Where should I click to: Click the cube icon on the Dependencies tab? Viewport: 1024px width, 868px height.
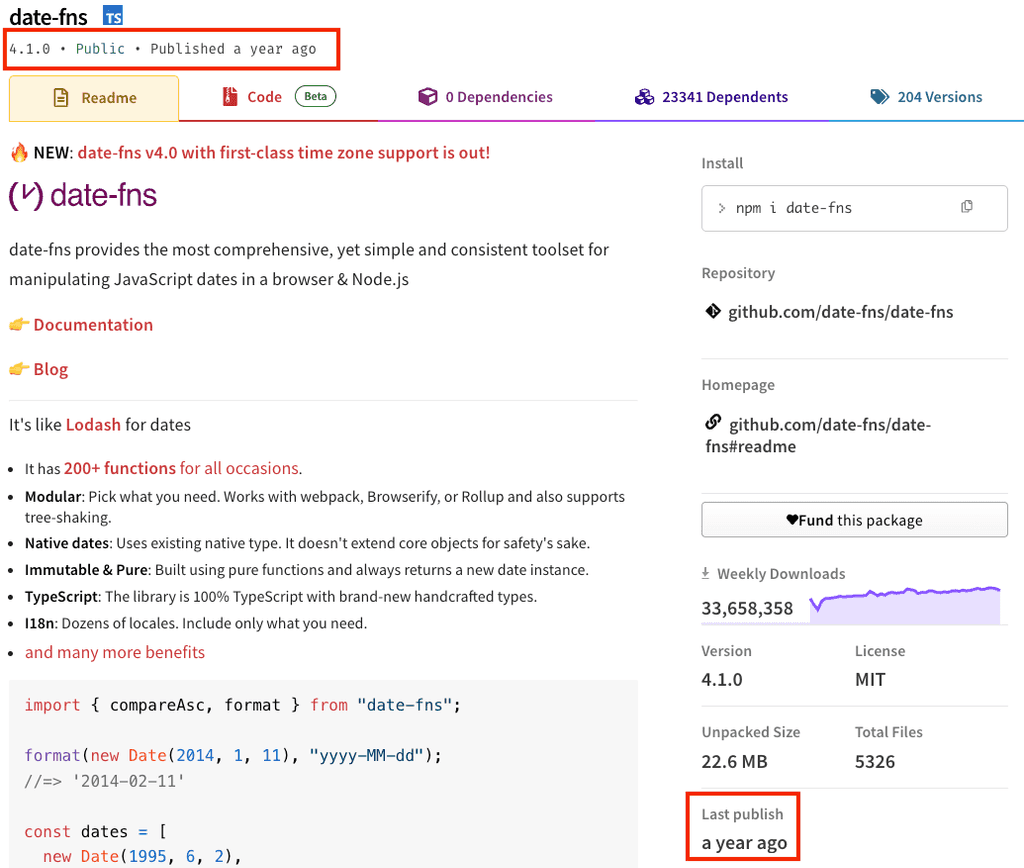(x=428, y=97)
